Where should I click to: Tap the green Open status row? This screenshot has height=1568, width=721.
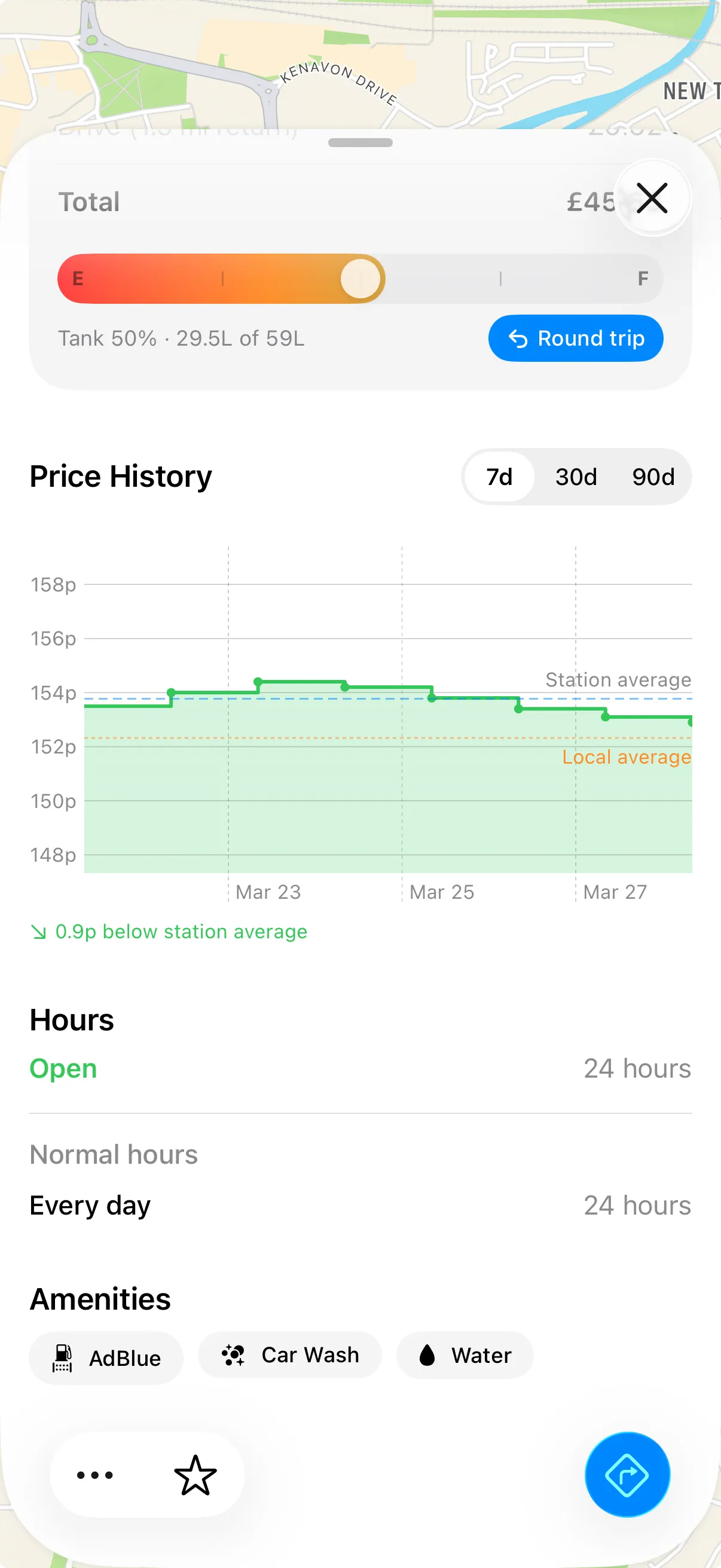(x=63, y=1069)
